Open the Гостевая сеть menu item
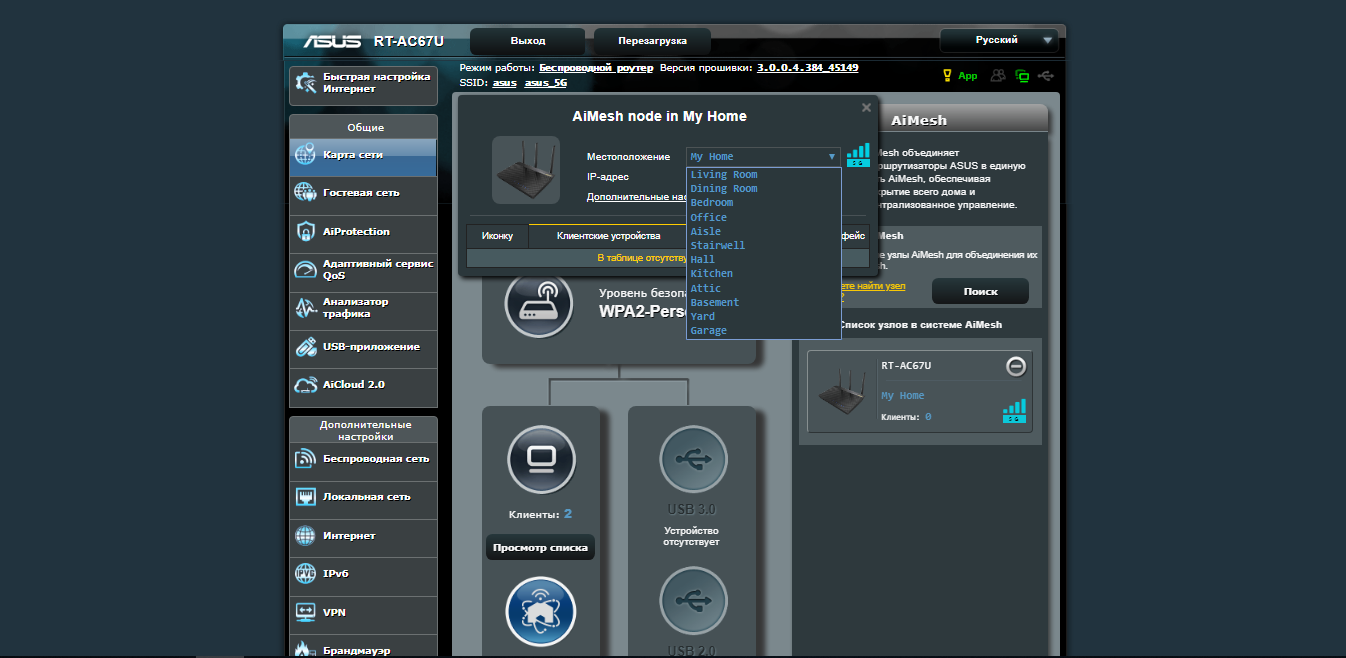This screenshot has width=1346, height=658. click(361, 192)
